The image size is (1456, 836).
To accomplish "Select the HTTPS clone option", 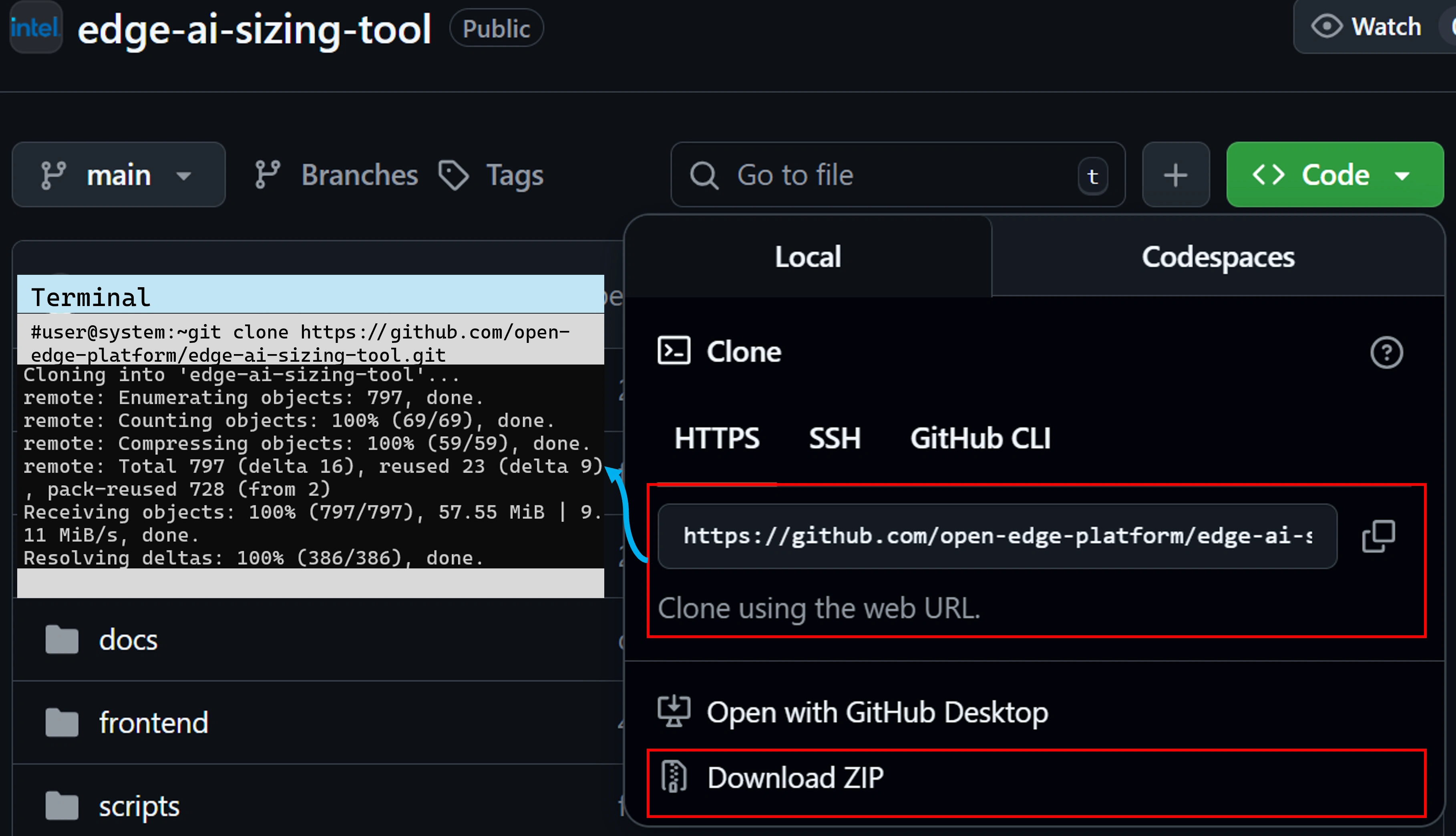I will point(716,438).
